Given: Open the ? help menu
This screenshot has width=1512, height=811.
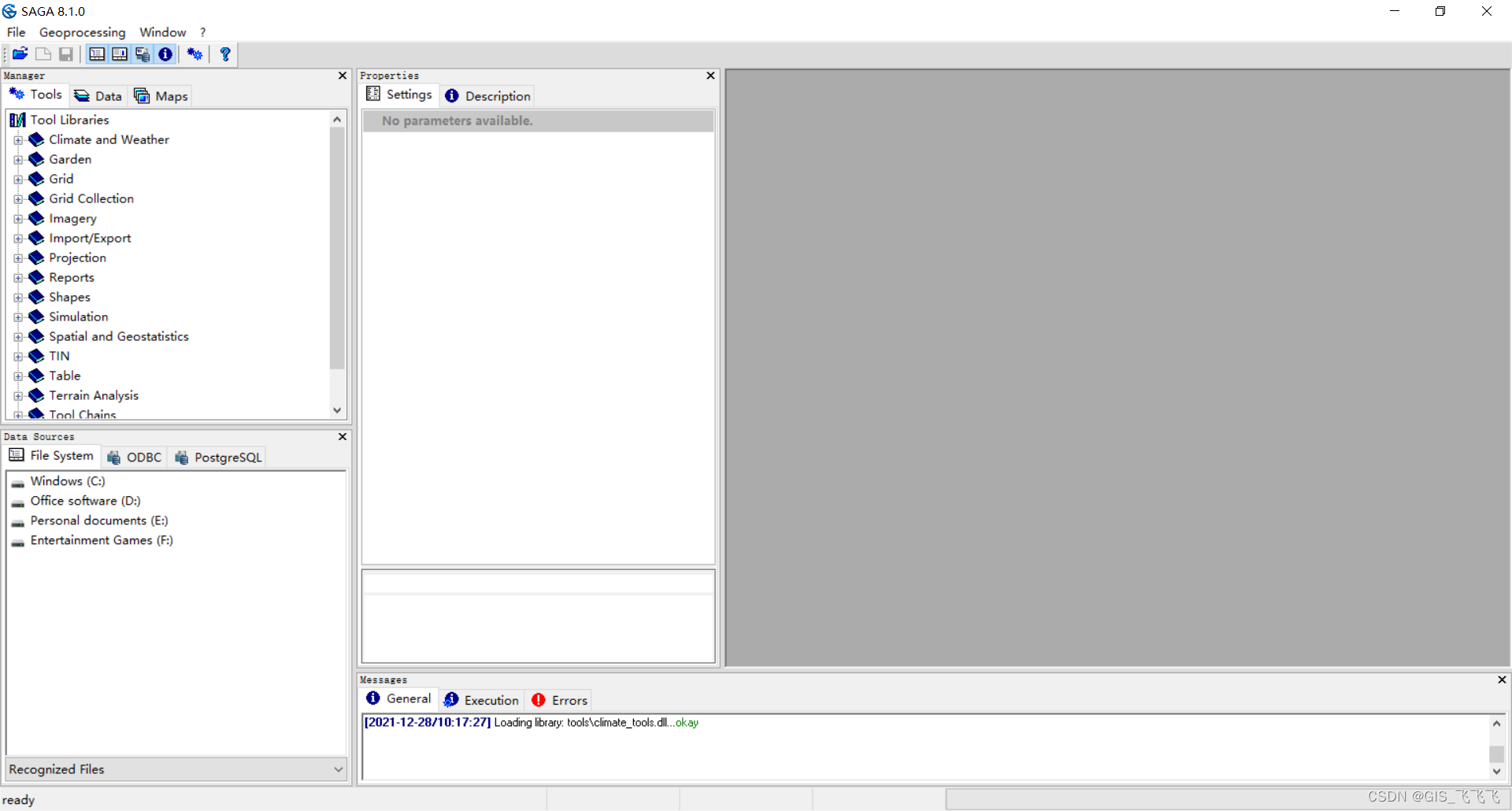Looking at the screenshot, I should pyautogui.click(x=202, y=32).
